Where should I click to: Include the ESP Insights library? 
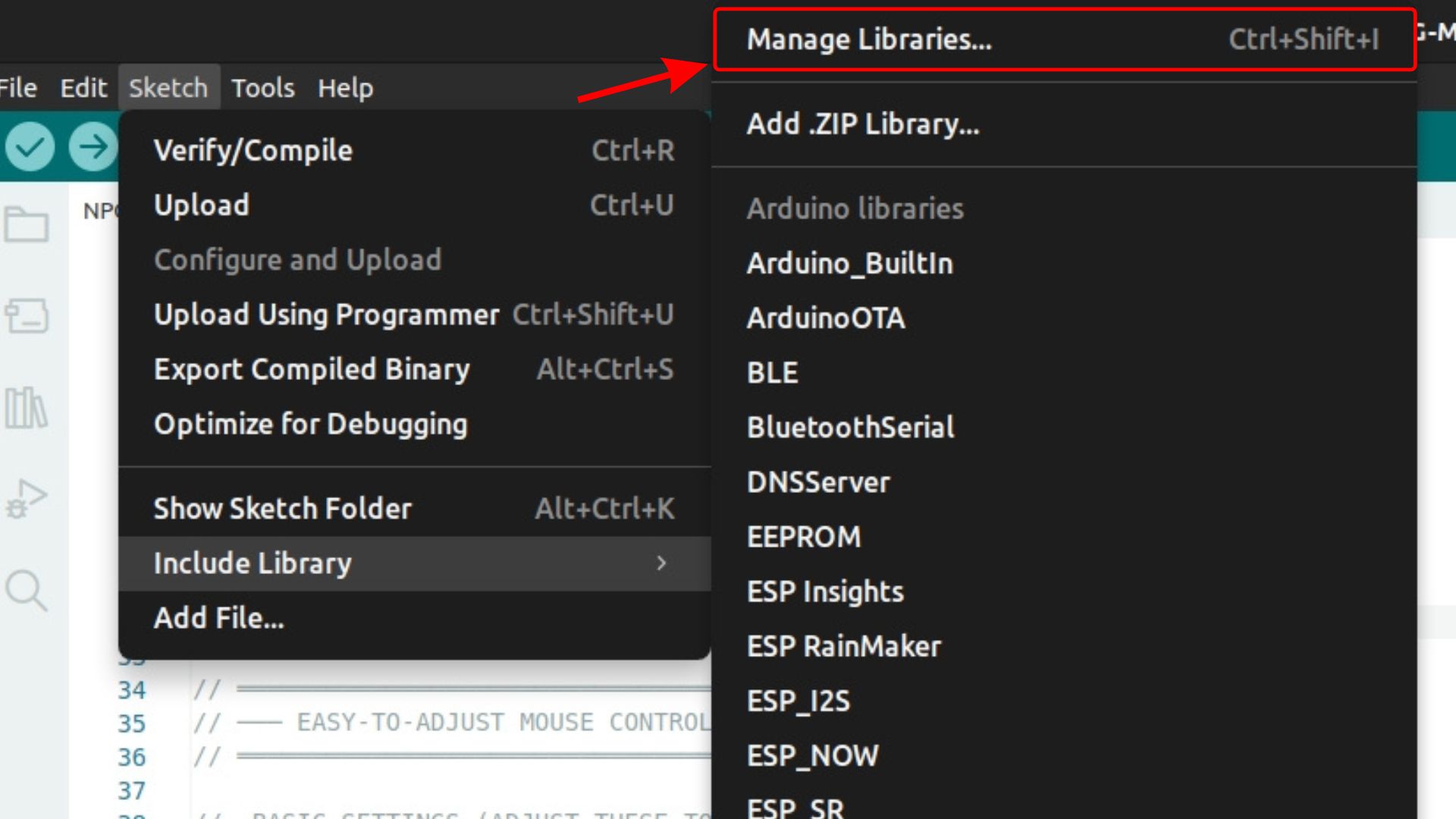[1065, 591]
